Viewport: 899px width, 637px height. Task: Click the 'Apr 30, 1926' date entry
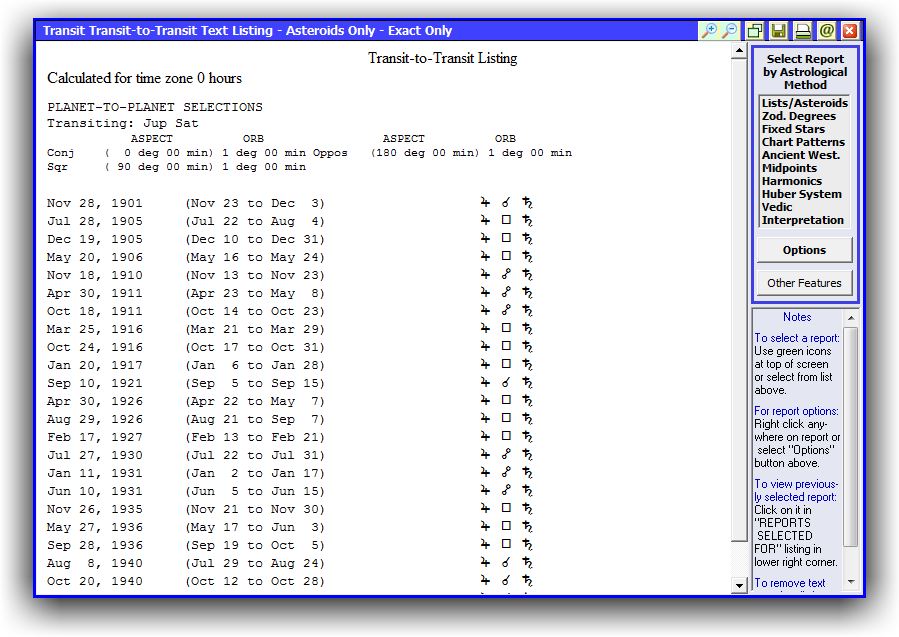(x=95, y=401)
